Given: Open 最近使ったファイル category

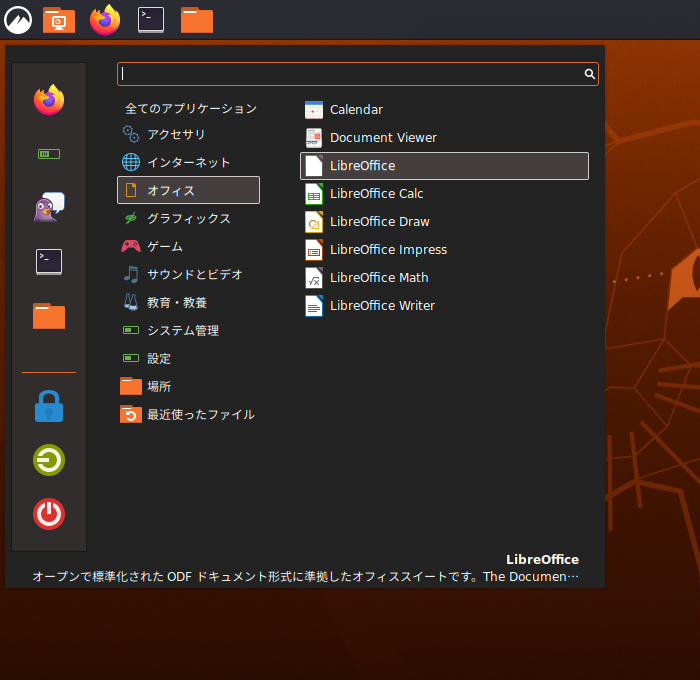Looking at the screenshot, I should coord(188,414).
